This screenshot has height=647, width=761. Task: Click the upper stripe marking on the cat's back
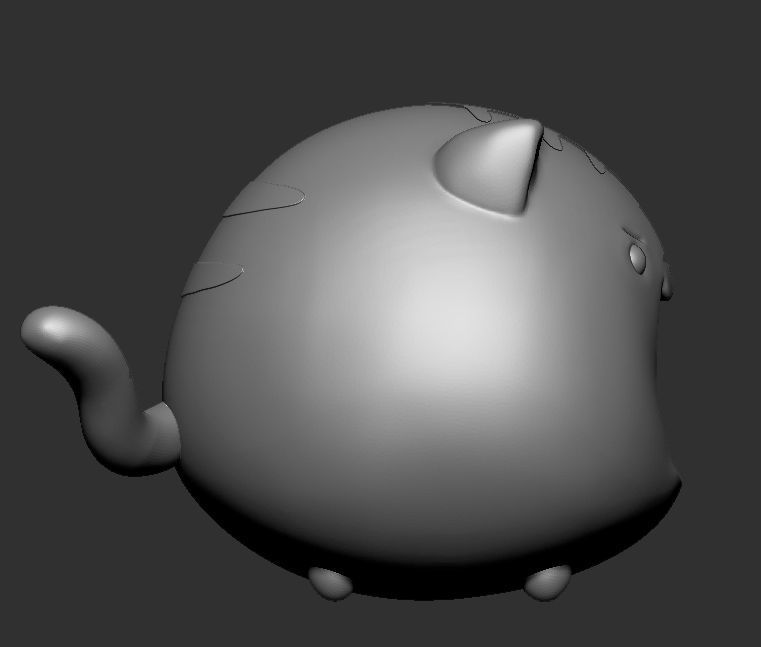(x=265, y=200)
